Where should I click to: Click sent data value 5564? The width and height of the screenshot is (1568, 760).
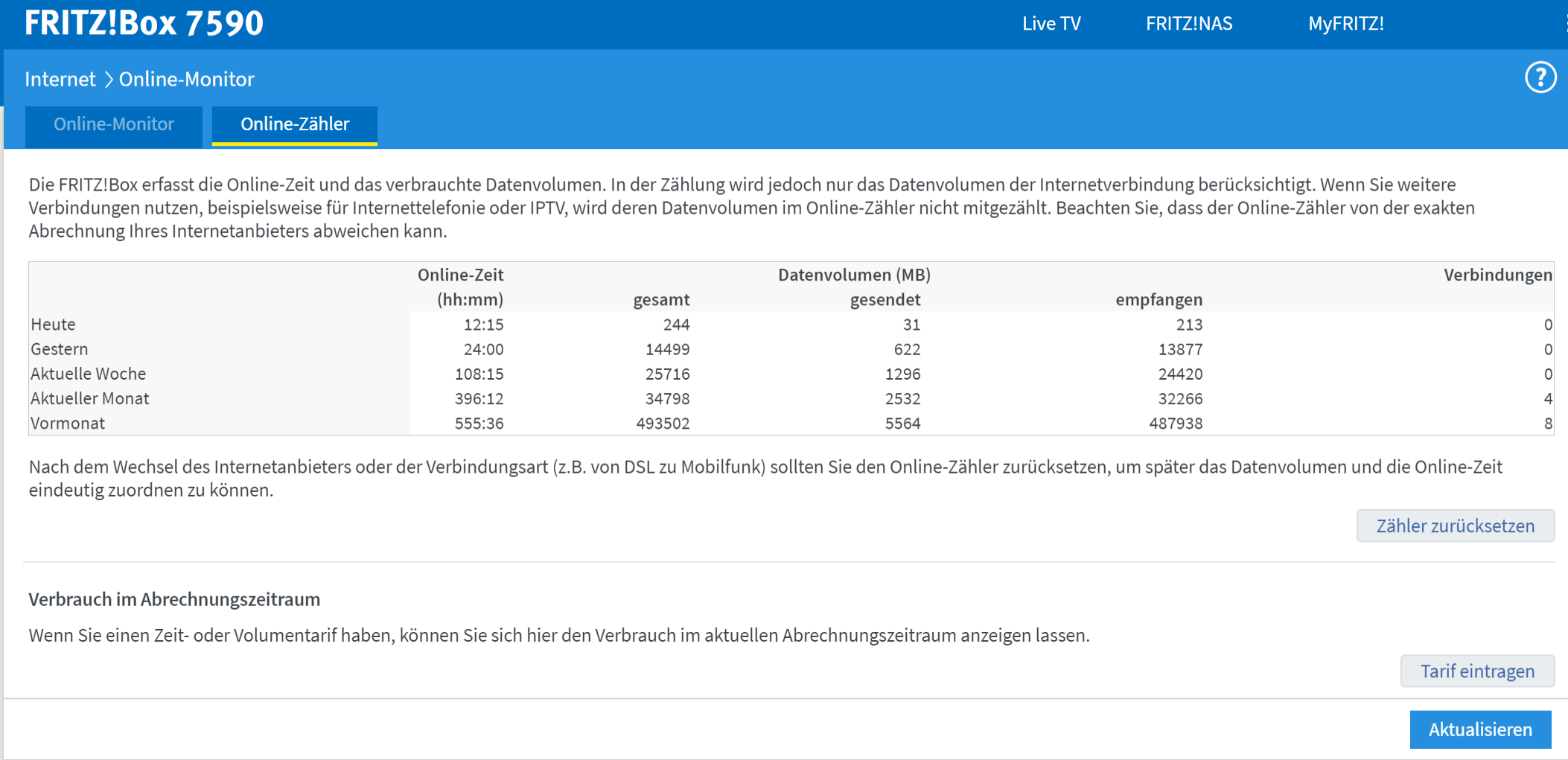click(902, 423)
